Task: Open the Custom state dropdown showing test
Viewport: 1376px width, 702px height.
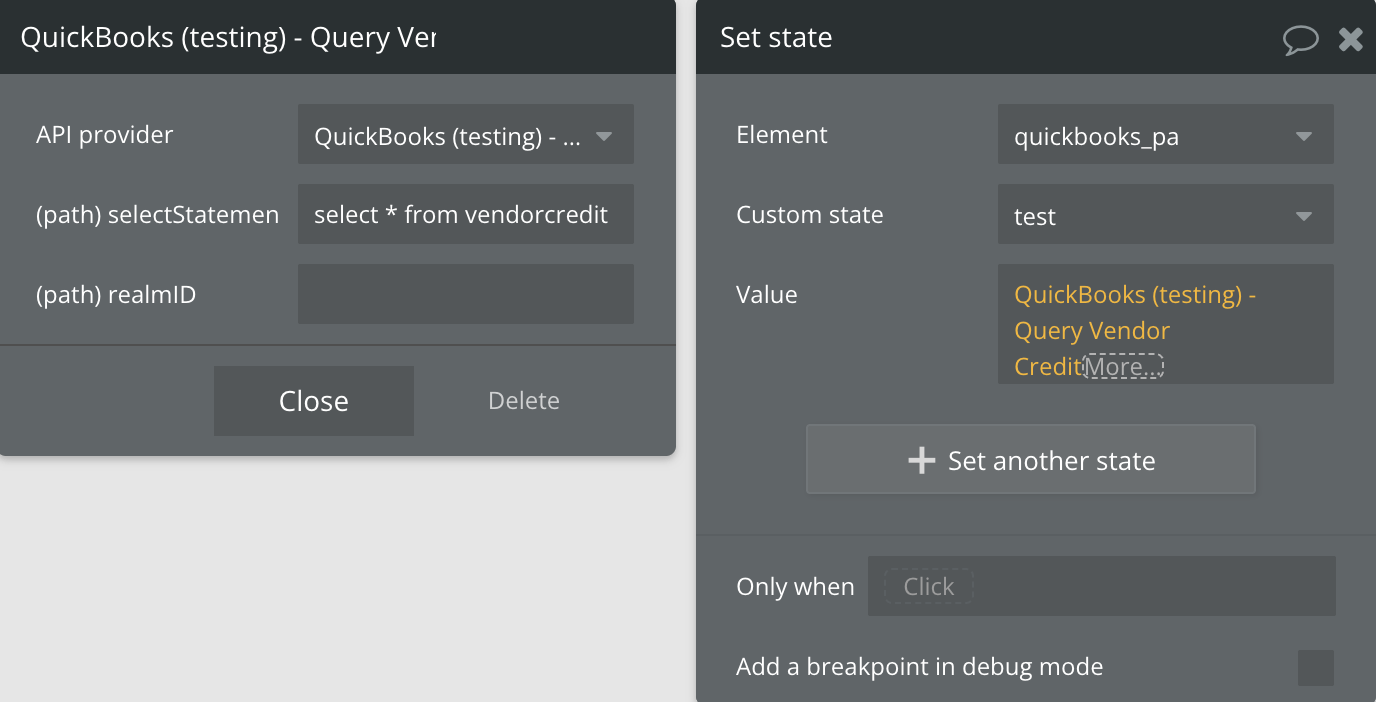Action: pyautogui.click(x=1165, y=215)
